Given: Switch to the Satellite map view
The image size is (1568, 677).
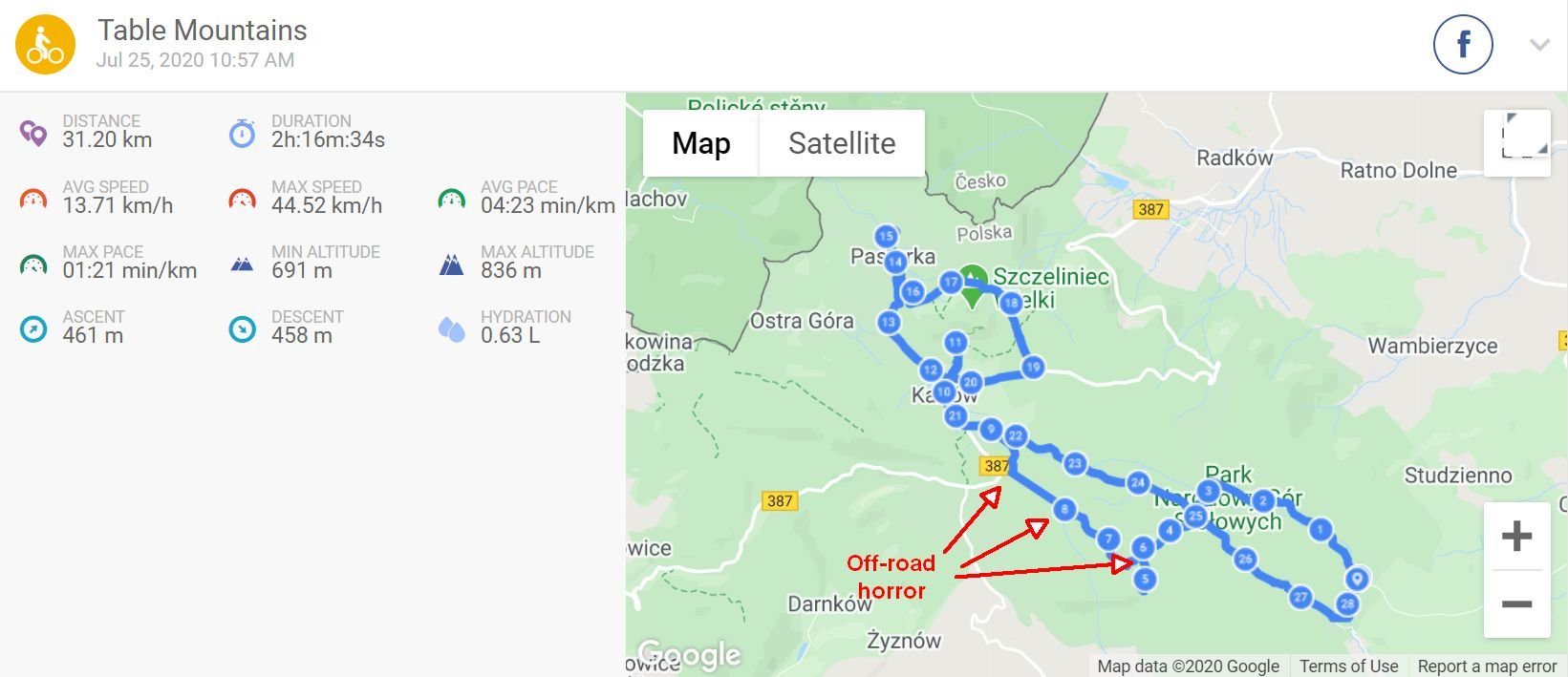Looking at the screenshot, I should [x=842, y=143].
